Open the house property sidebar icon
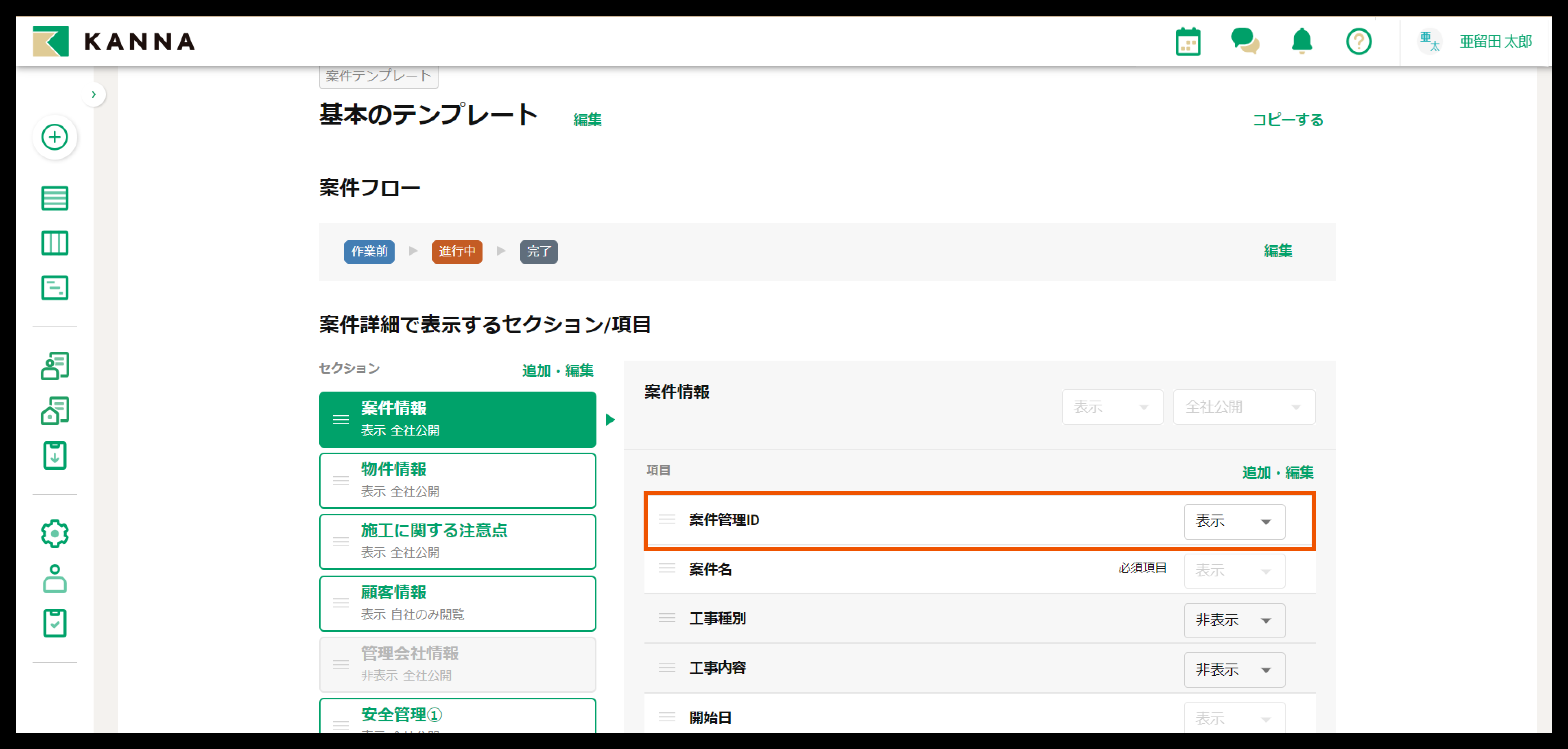This screenshot has height=749, width=1568. point(55,410)
